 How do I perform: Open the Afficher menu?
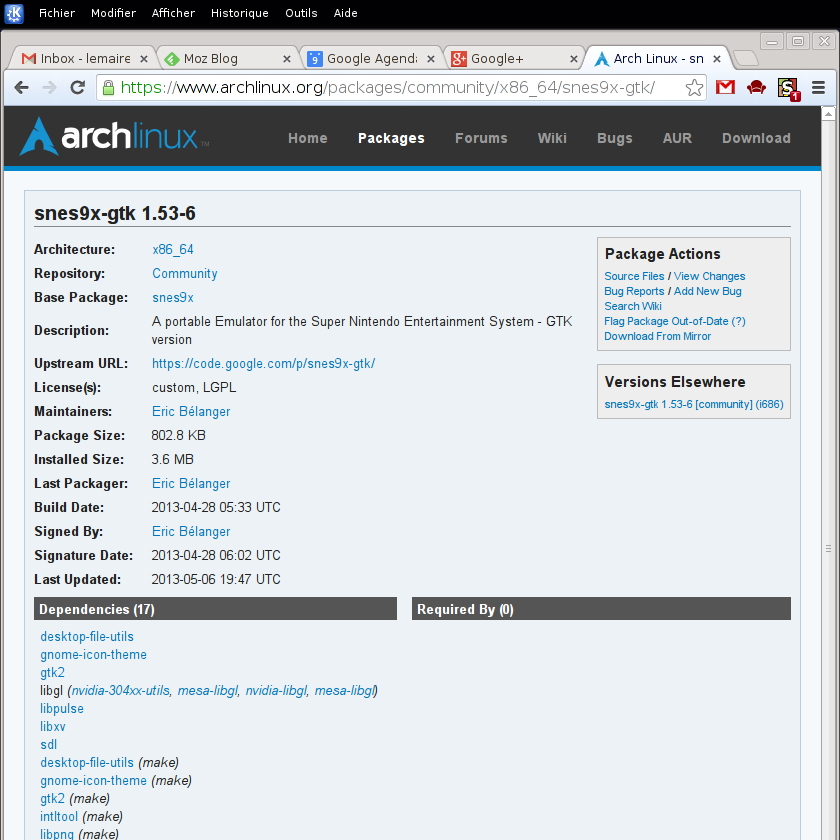tap(173, 13)
